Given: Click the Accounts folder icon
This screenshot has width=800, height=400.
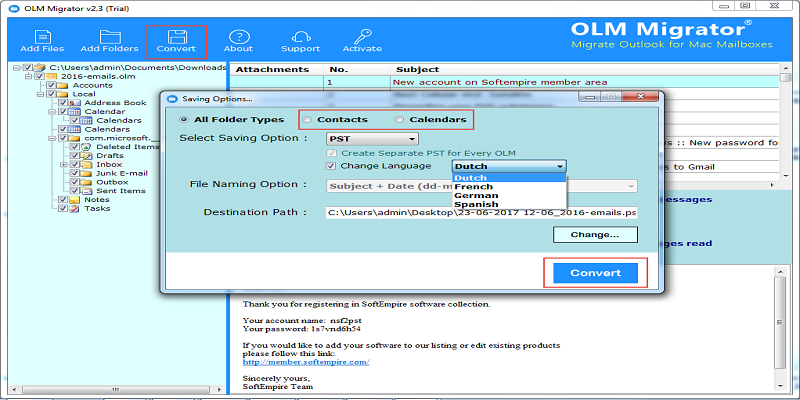Looking at the screenshot, I should [63, 85].
